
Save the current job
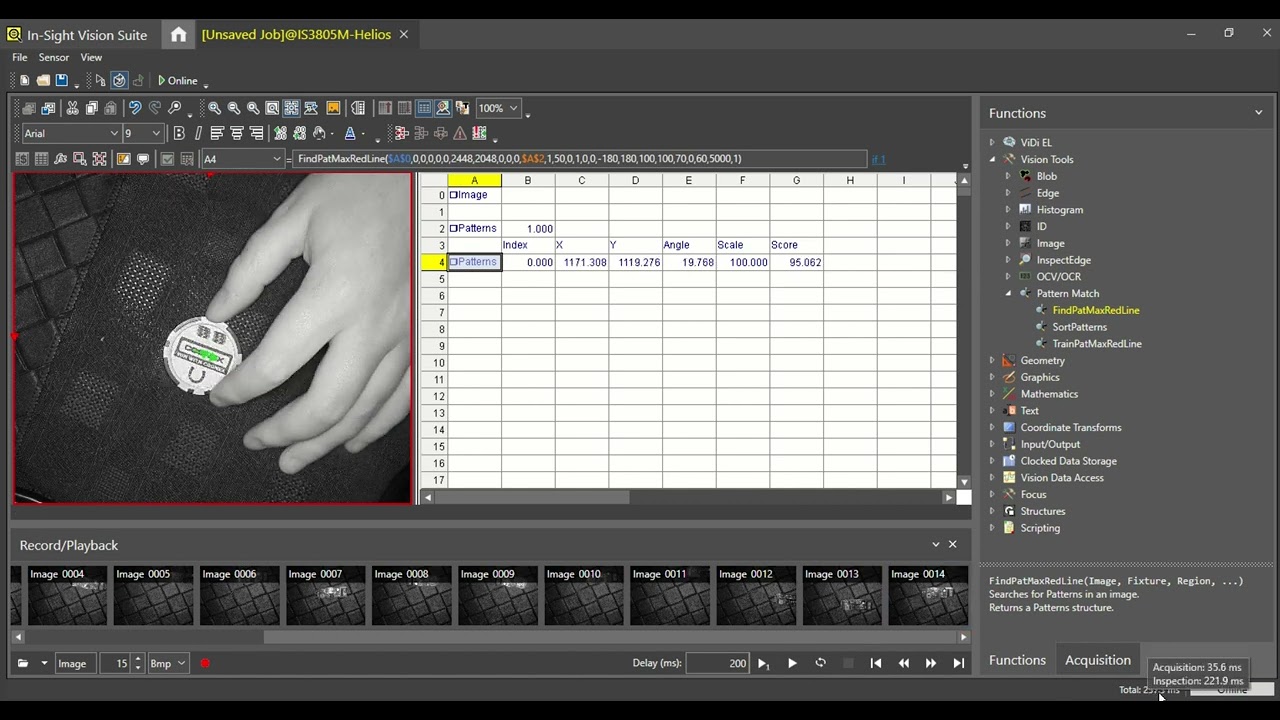tap(61, 81)
